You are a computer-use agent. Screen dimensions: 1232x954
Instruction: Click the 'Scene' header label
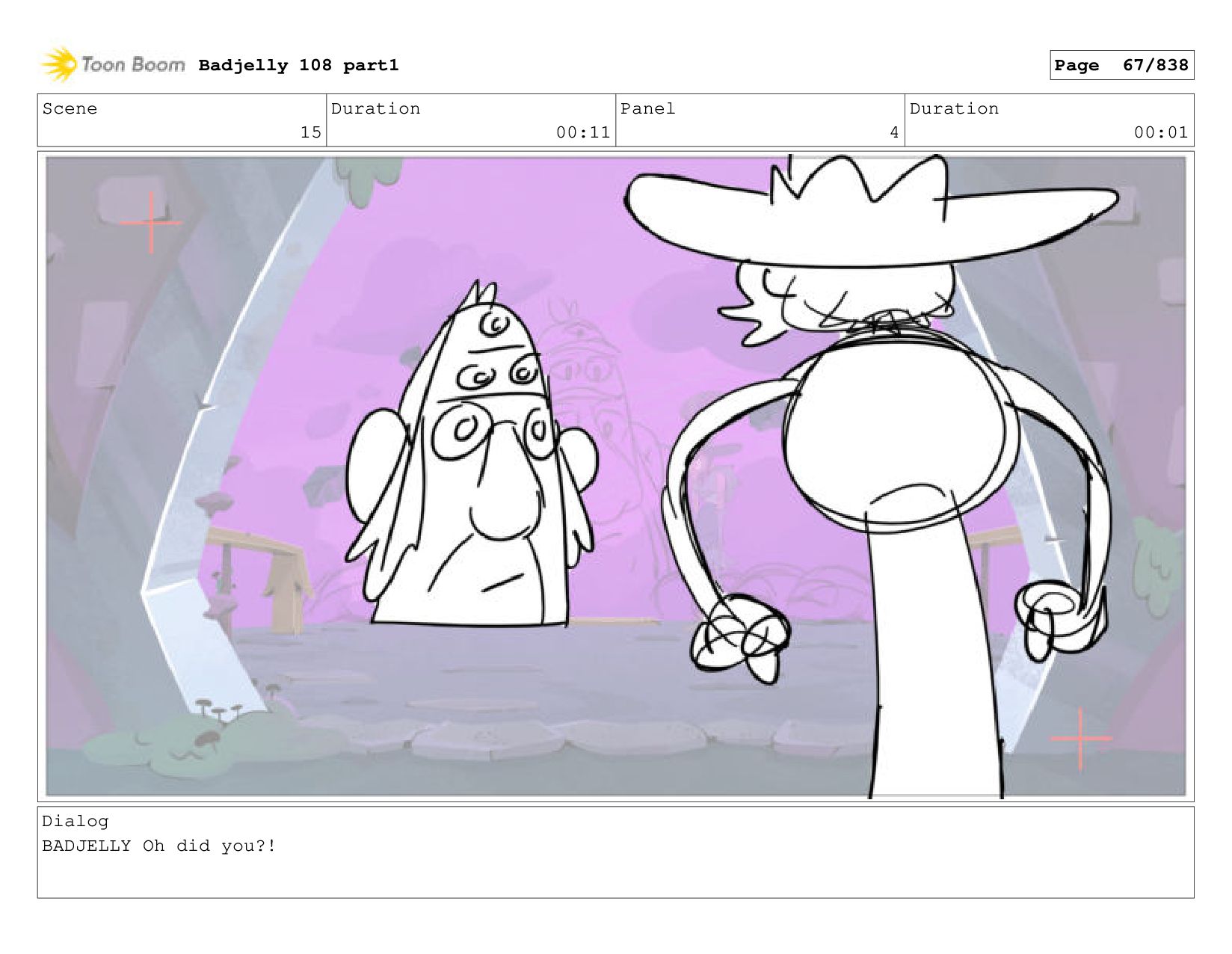[x=70, y=109]
